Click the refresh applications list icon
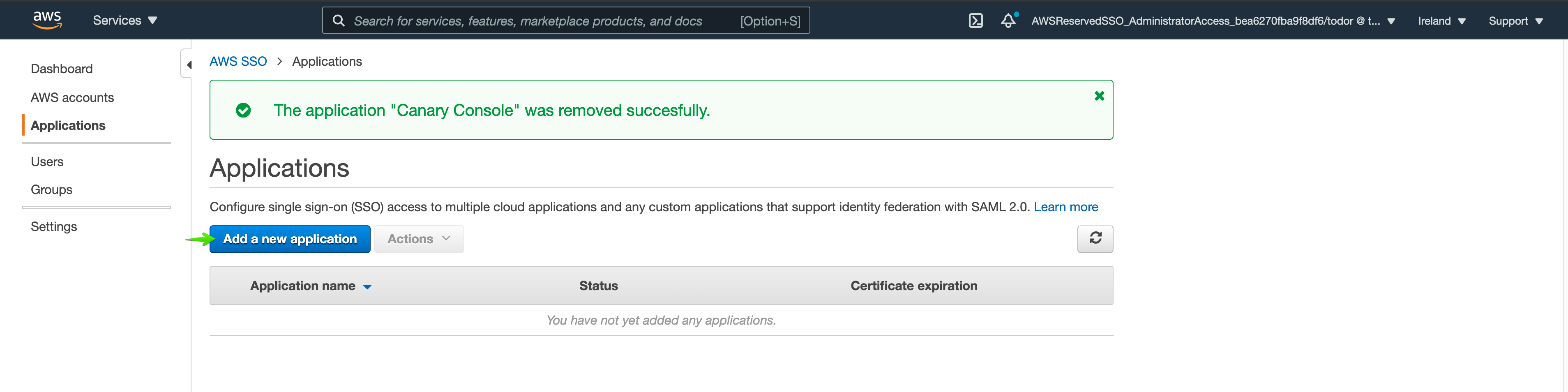1568x392 pixels. coord(1094,239)
